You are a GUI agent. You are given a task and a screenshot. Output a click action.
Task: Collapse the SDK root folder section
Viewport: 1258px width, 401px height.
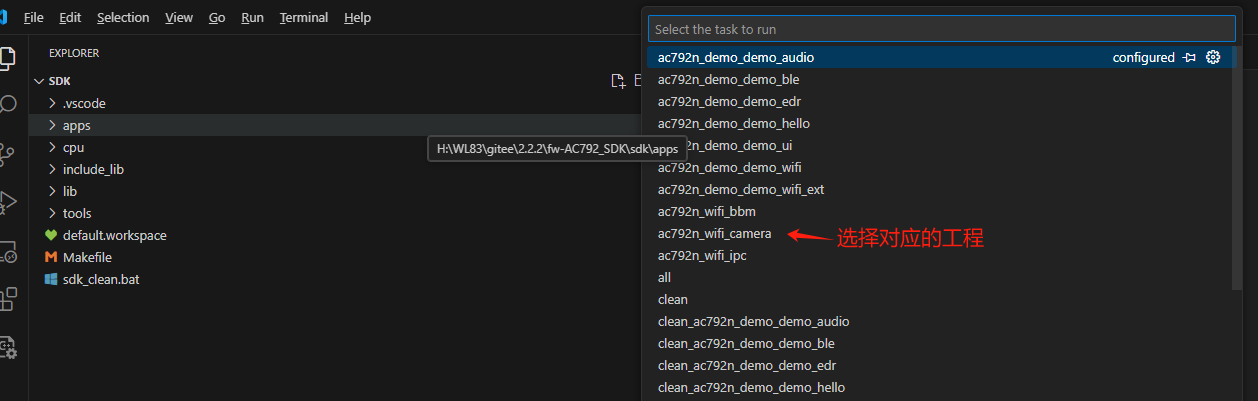(39, 81)
